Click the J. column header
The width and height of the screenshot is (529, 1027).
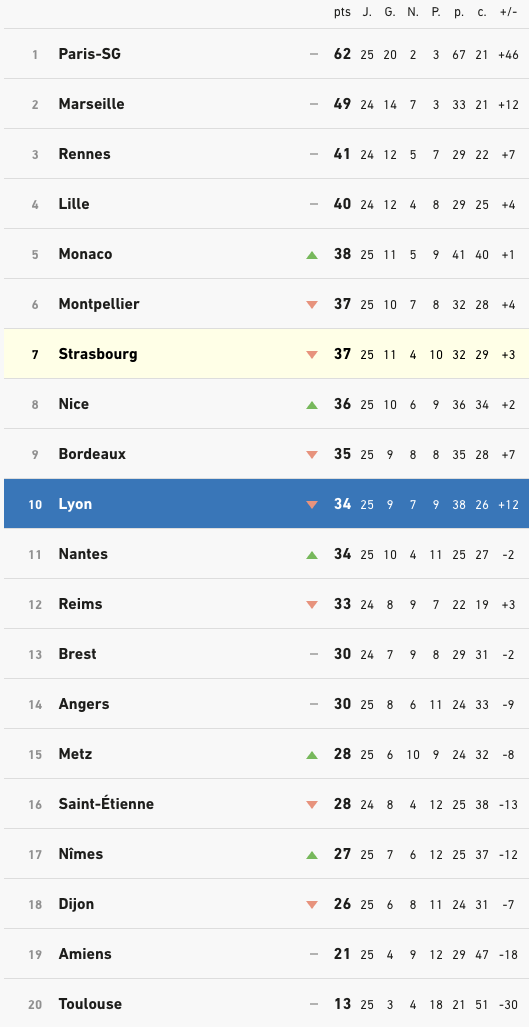(x=367, y=12)
